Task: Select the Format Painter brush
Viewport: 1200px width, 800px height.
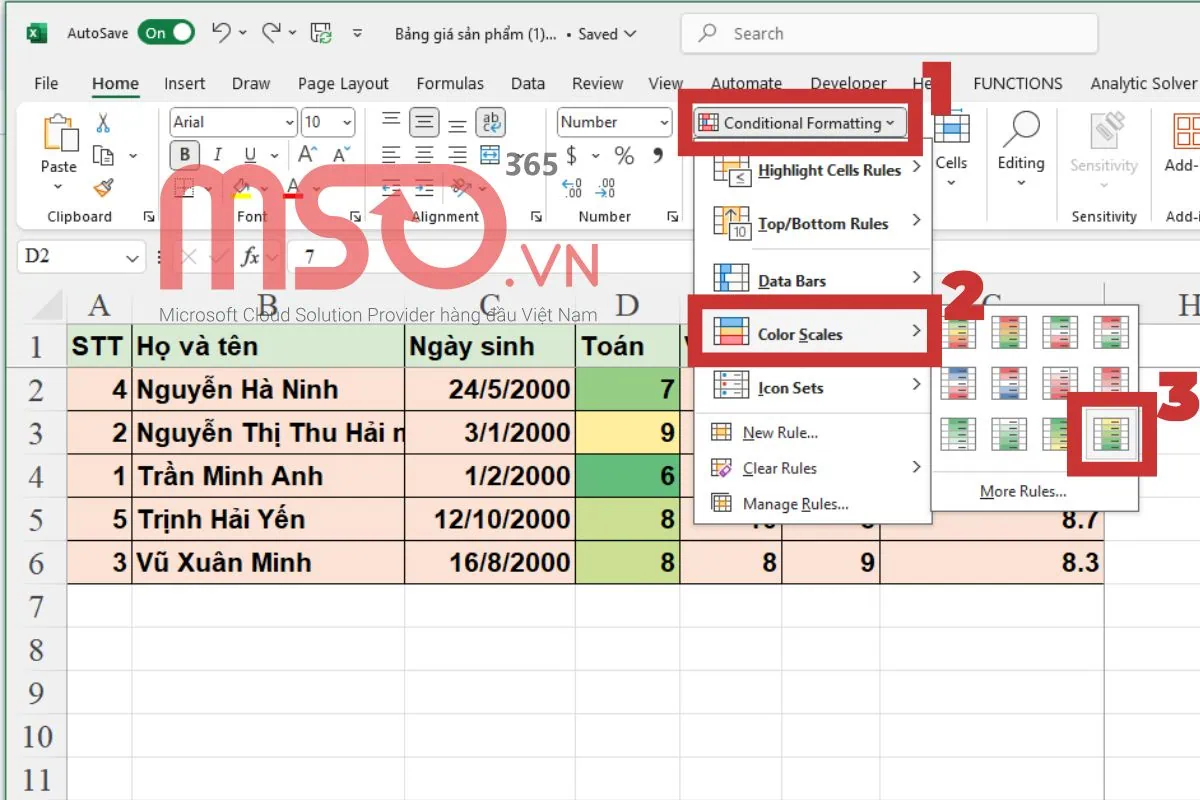Action: (x=103, y=187)
